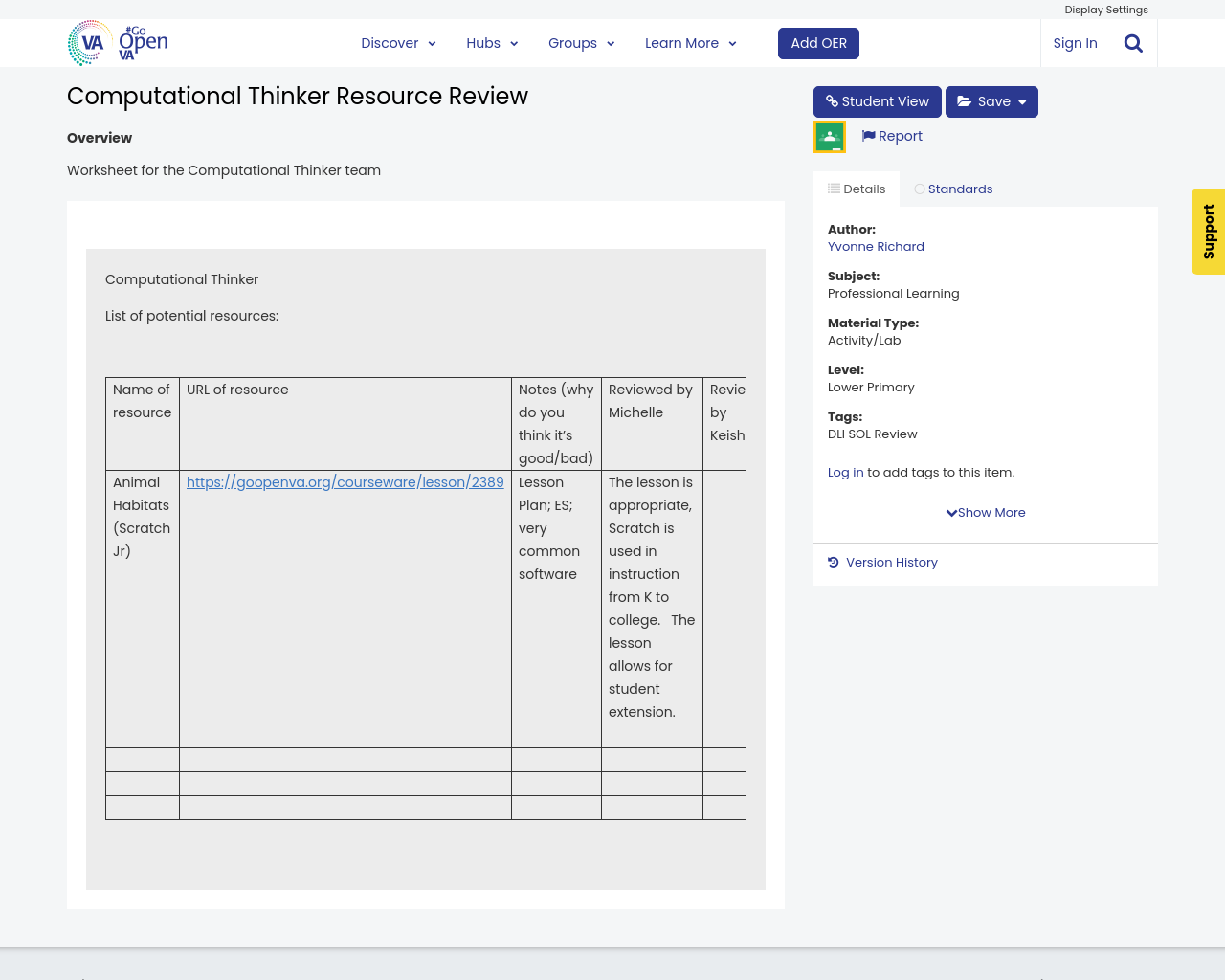Switch to the Details tab

[x=857, y=189]
